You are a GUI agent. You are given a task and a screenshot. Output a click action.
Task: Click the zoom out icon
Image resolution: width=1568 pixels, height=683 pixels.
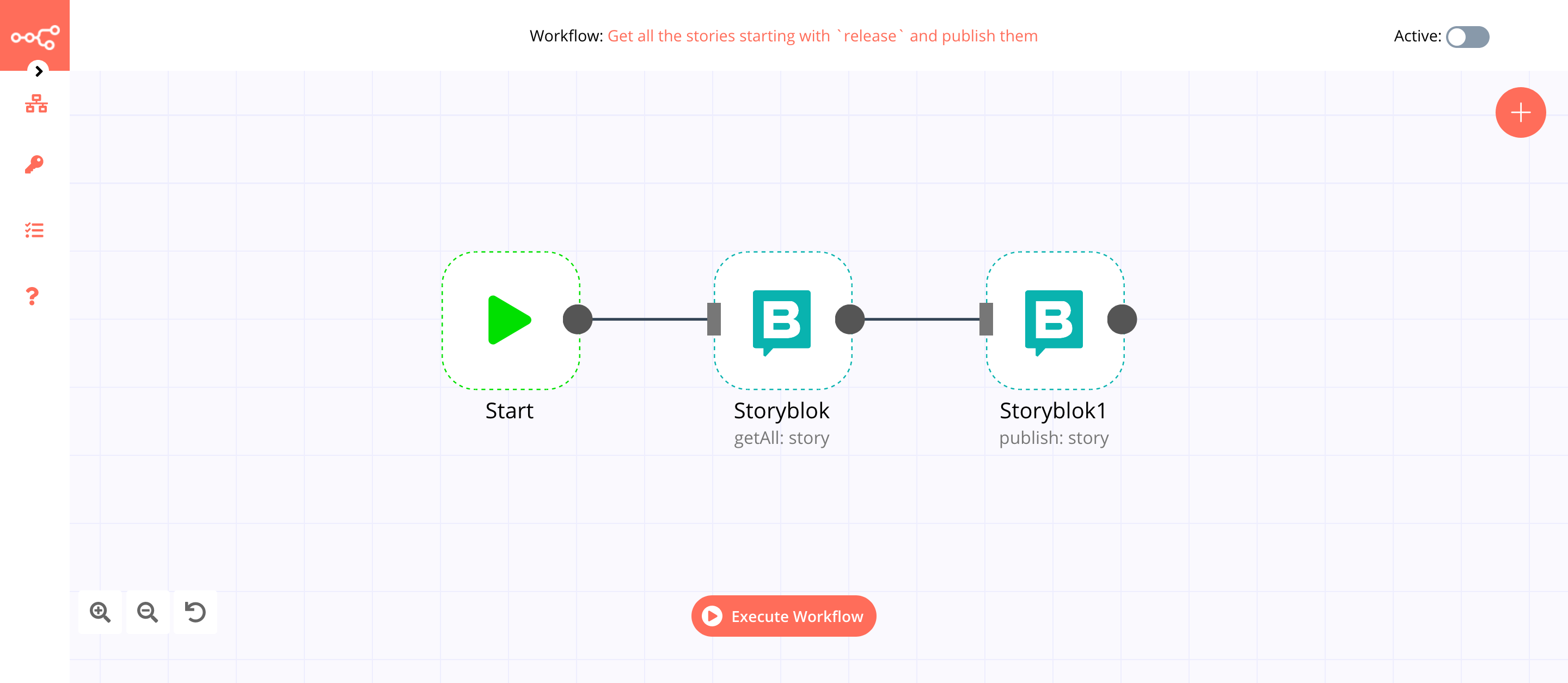147,611
